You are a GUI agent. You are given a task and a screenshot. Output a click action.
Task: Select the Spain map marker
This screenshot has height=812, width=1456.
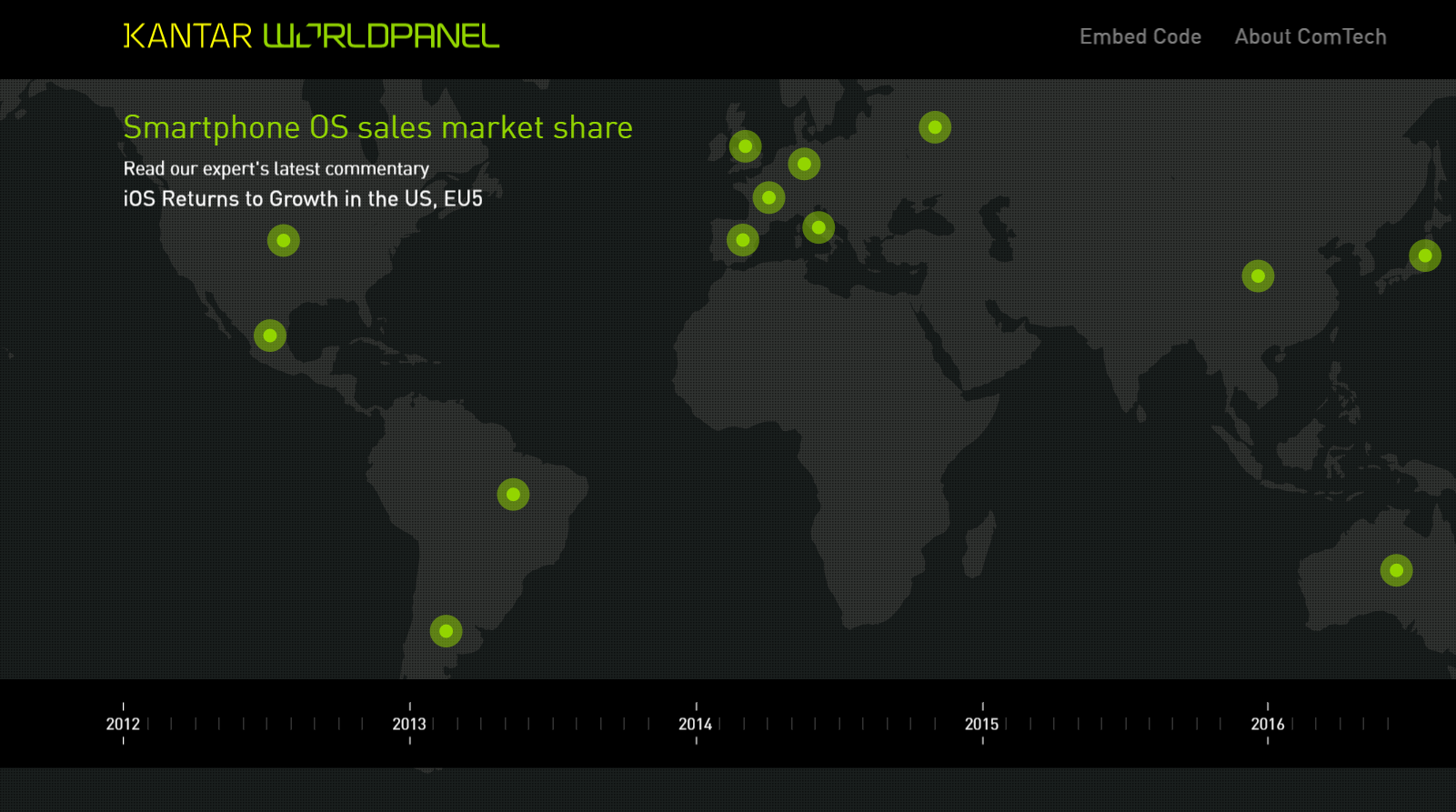(x=743, y=240)
